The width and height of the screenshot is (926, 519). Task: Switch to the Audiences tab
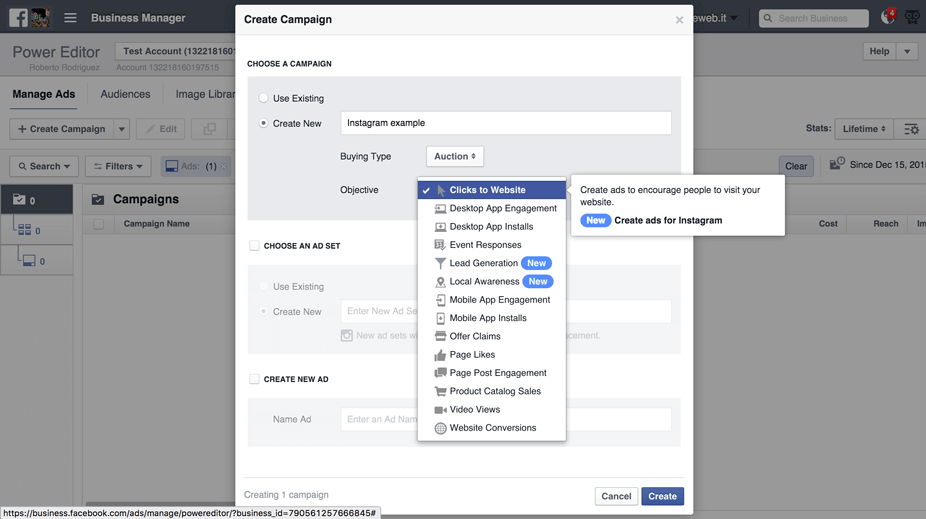125,94
